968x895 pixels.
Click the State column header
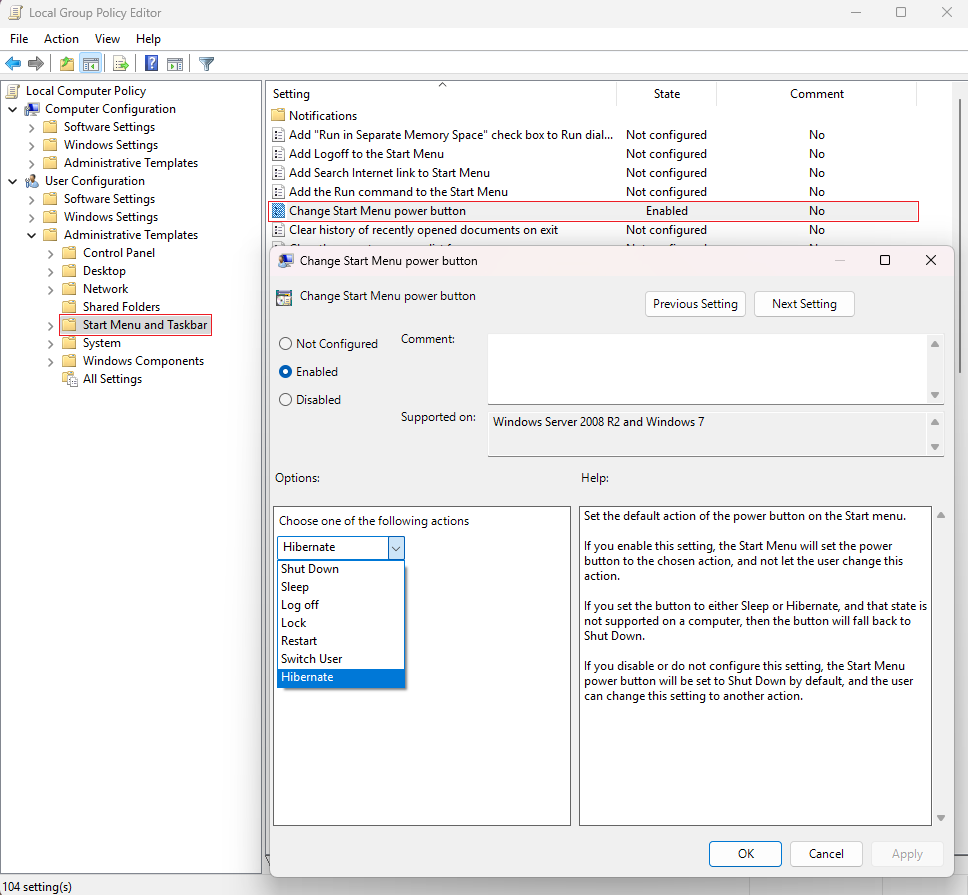click(x=667, y=94)
